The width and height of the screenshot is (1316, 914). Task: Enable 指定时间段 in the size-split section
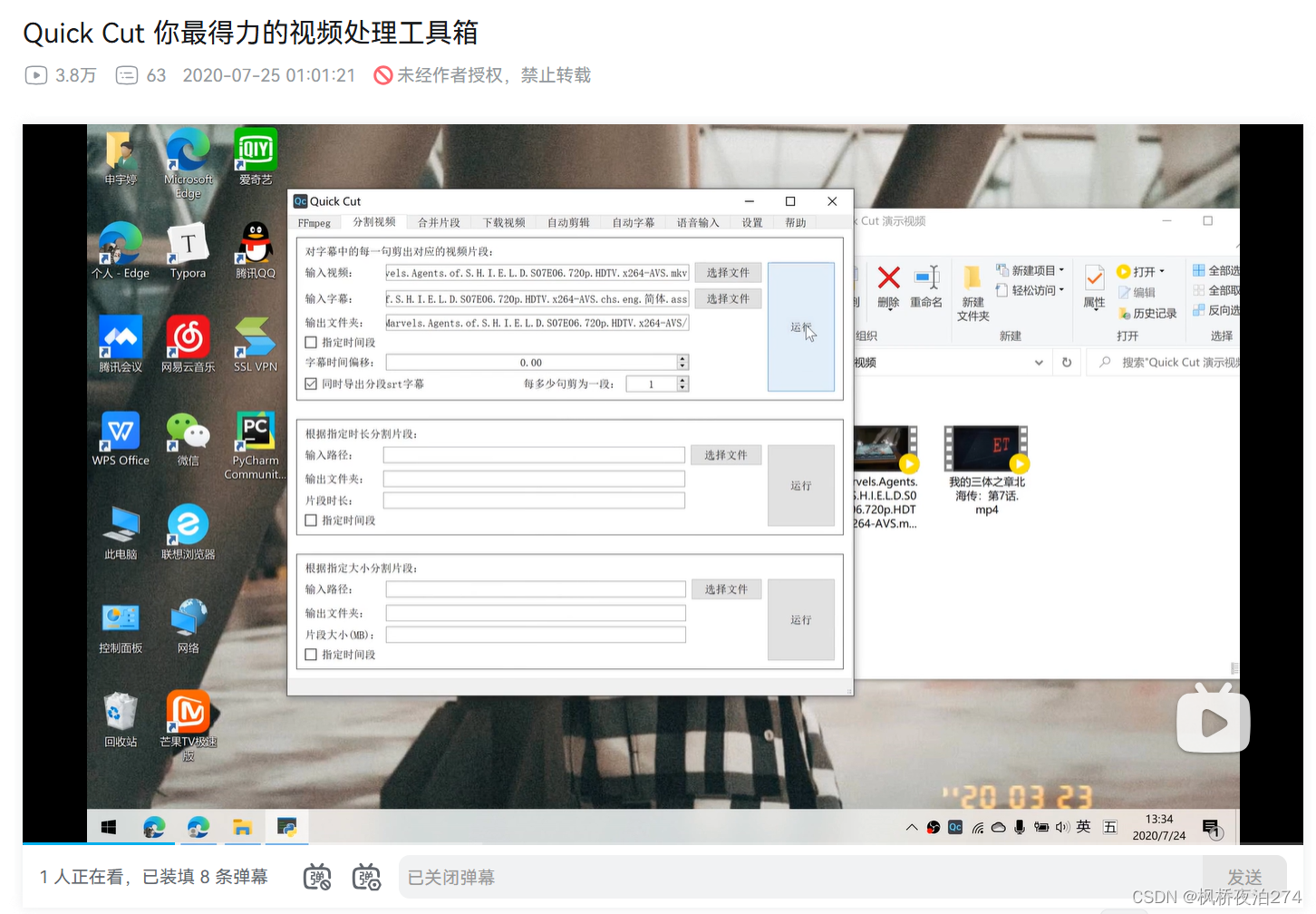click(311, 654)
